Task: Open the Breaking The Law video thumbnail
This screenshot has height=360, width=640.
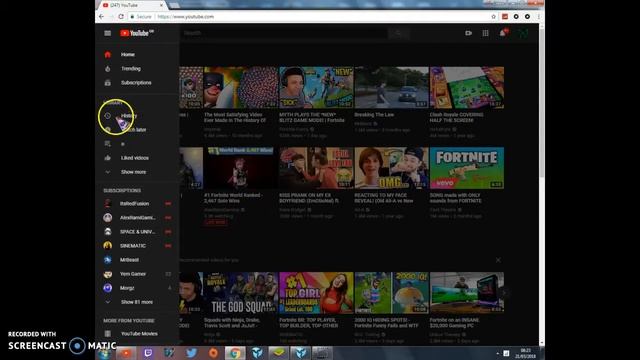Action: 391,88
